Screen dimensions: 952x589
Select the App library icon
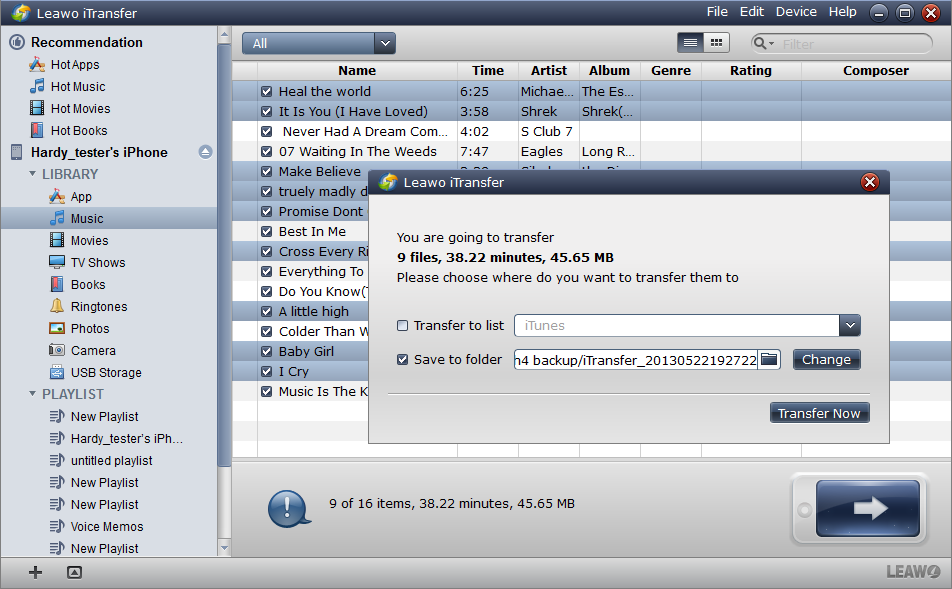pyautogui.click(x=57, y=196)
